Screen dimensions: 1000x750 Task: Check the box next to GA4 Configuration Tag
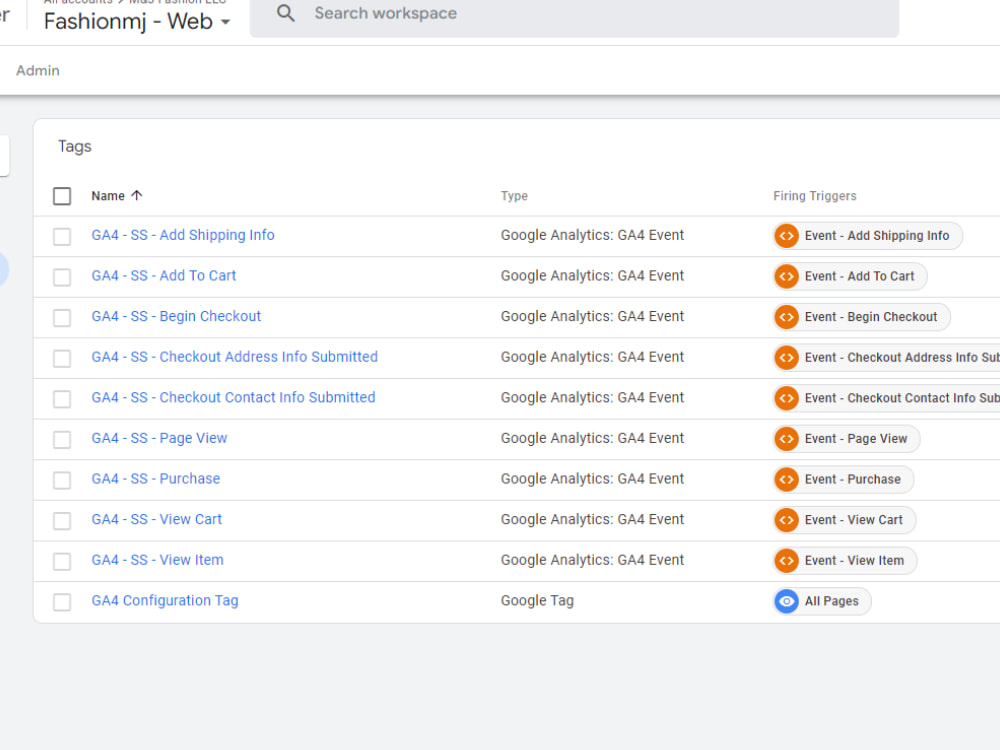click(x=61, y=601)
